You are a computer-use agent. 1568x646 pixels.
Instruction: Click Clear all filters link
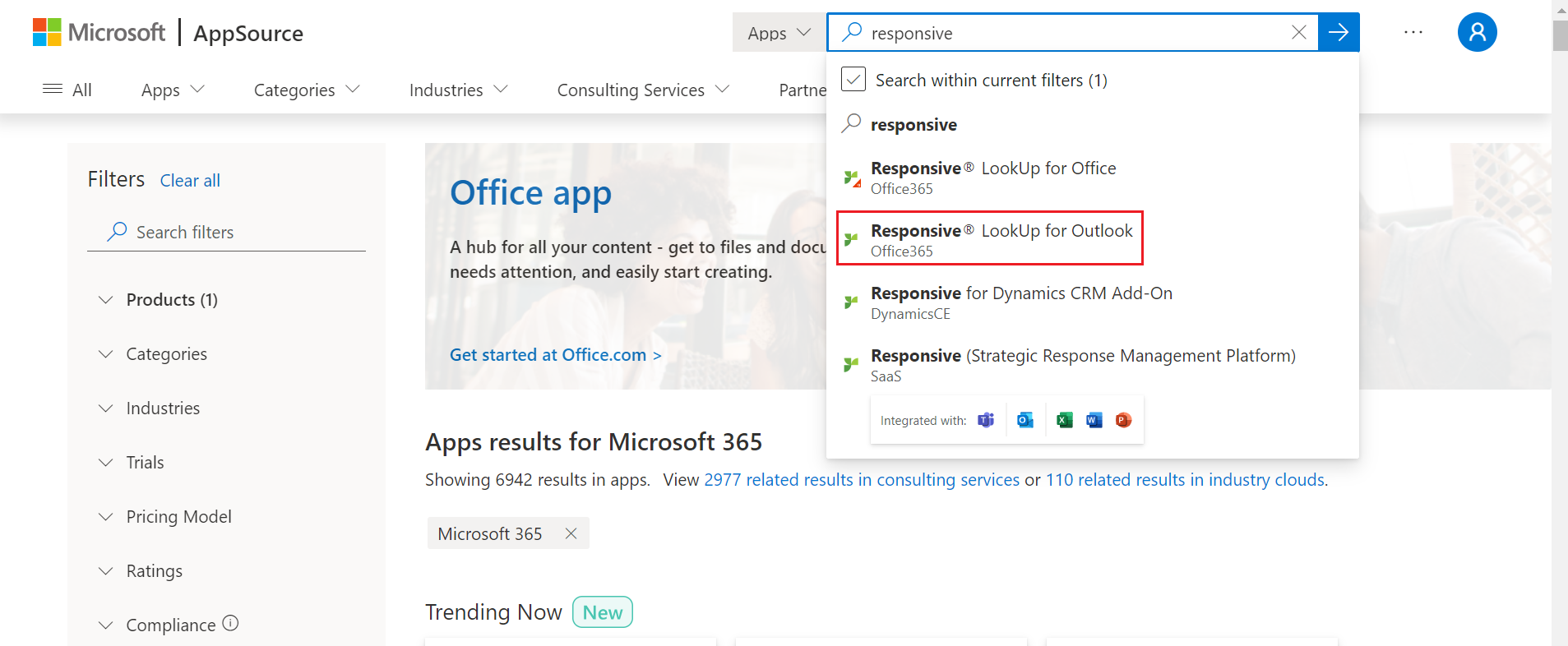(190, 180)
